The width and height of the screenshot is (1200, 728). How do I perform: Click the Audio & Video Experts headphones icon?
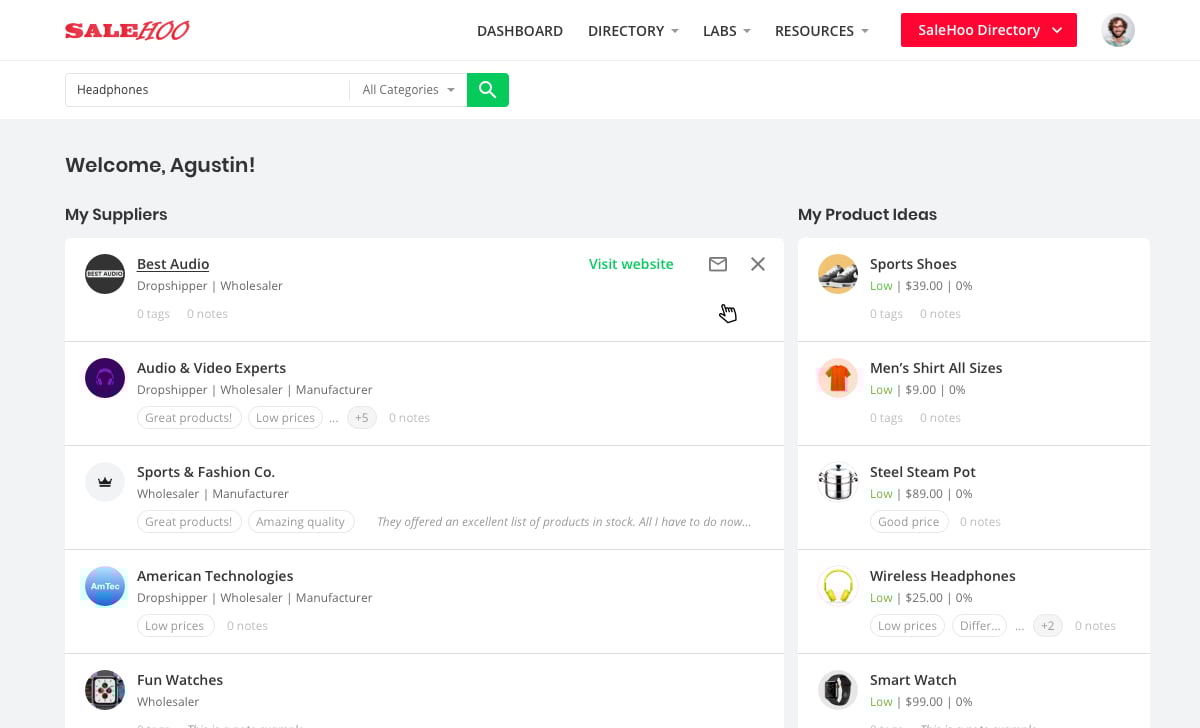(x=104, y=378)
